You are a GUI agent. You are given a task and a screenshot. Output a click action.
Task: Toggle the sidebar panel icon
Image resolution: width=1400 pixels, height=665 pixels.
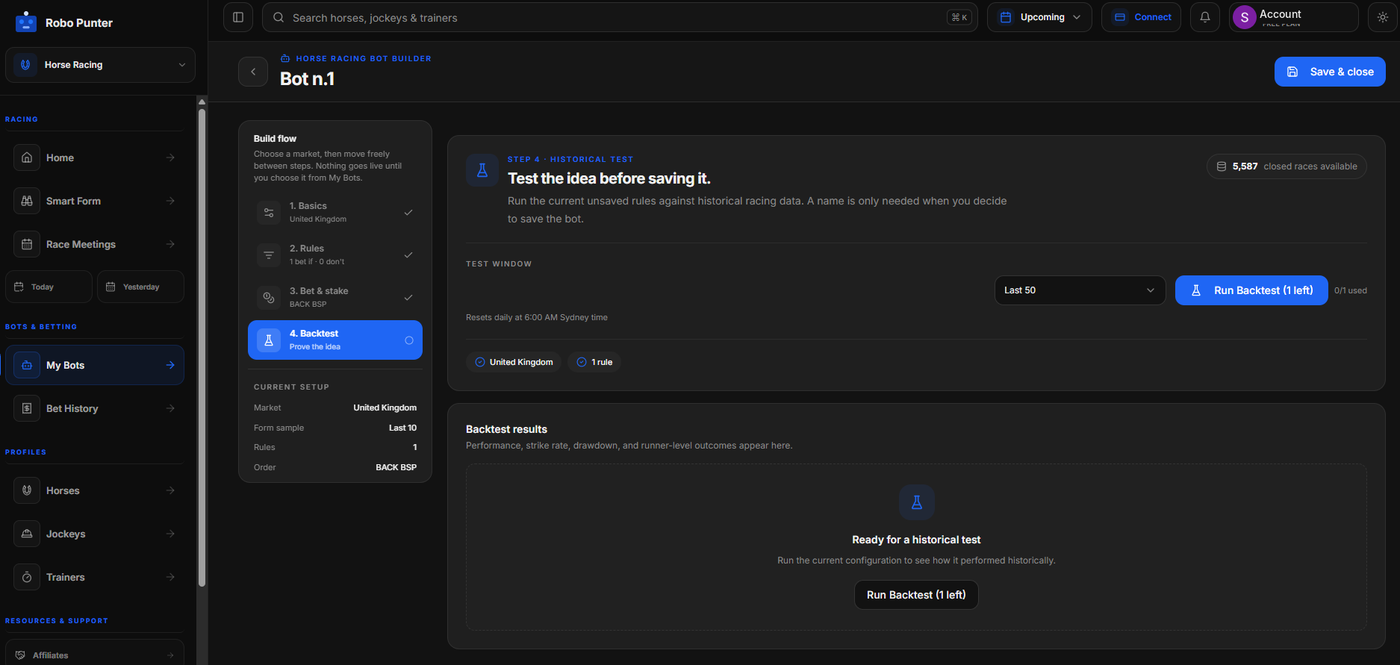click(238, 17)
